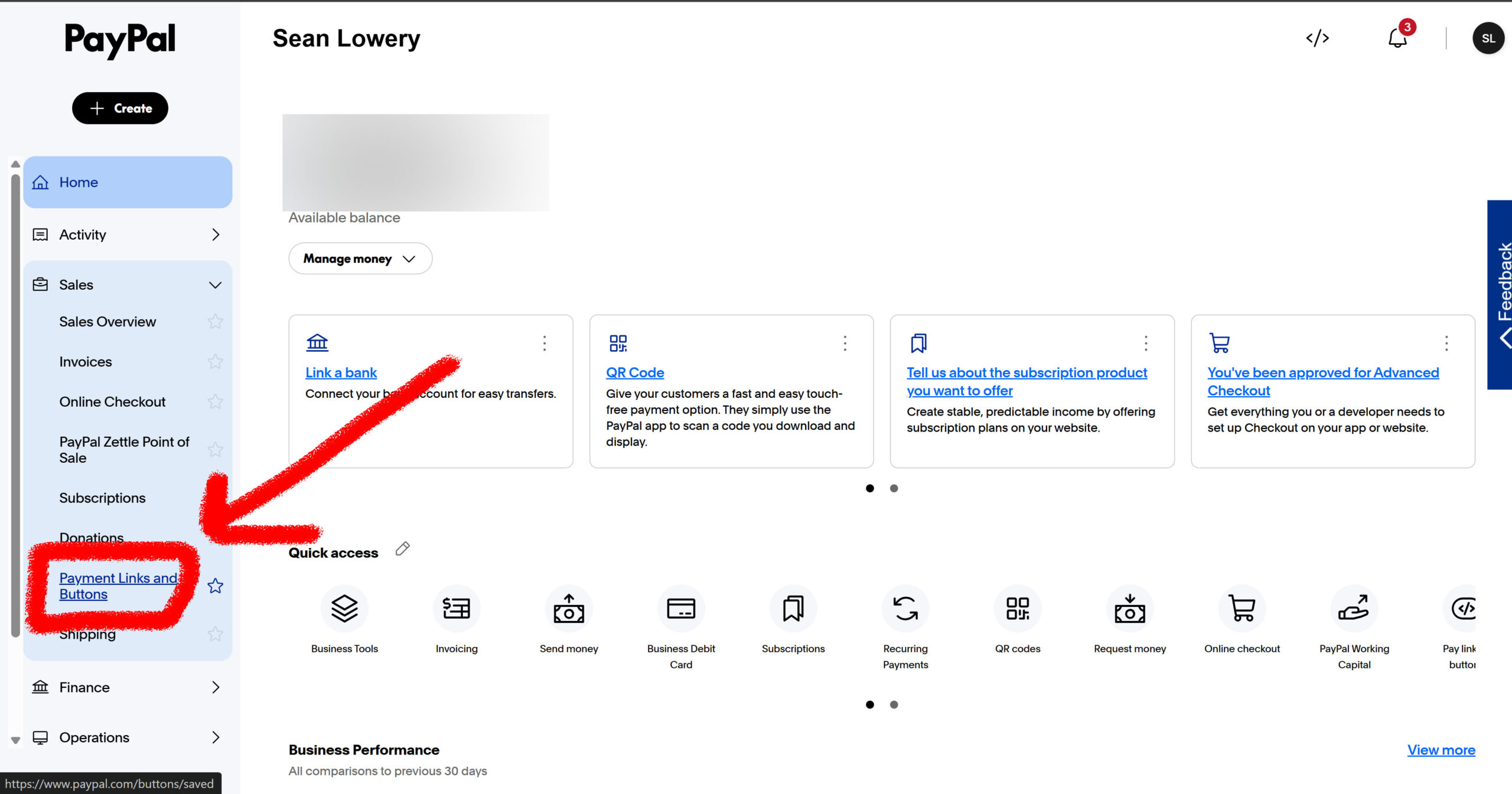Favorite Payment Links and Buttons with star

pyautogui.click(x=216, y=586)
